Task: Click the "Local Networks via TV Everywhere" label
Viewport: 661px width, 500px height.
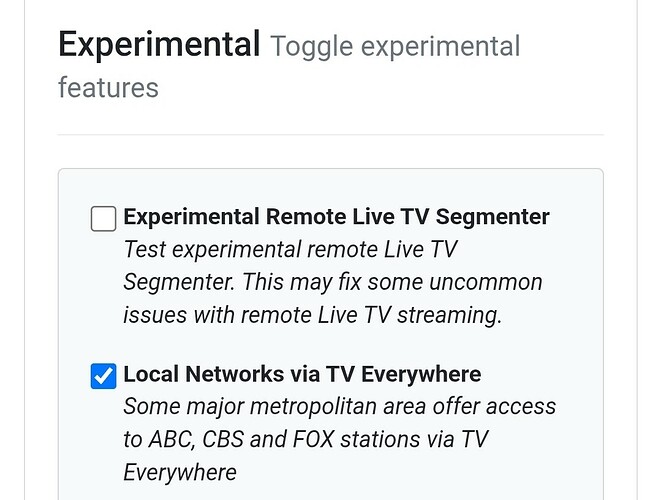Action: 301,375
